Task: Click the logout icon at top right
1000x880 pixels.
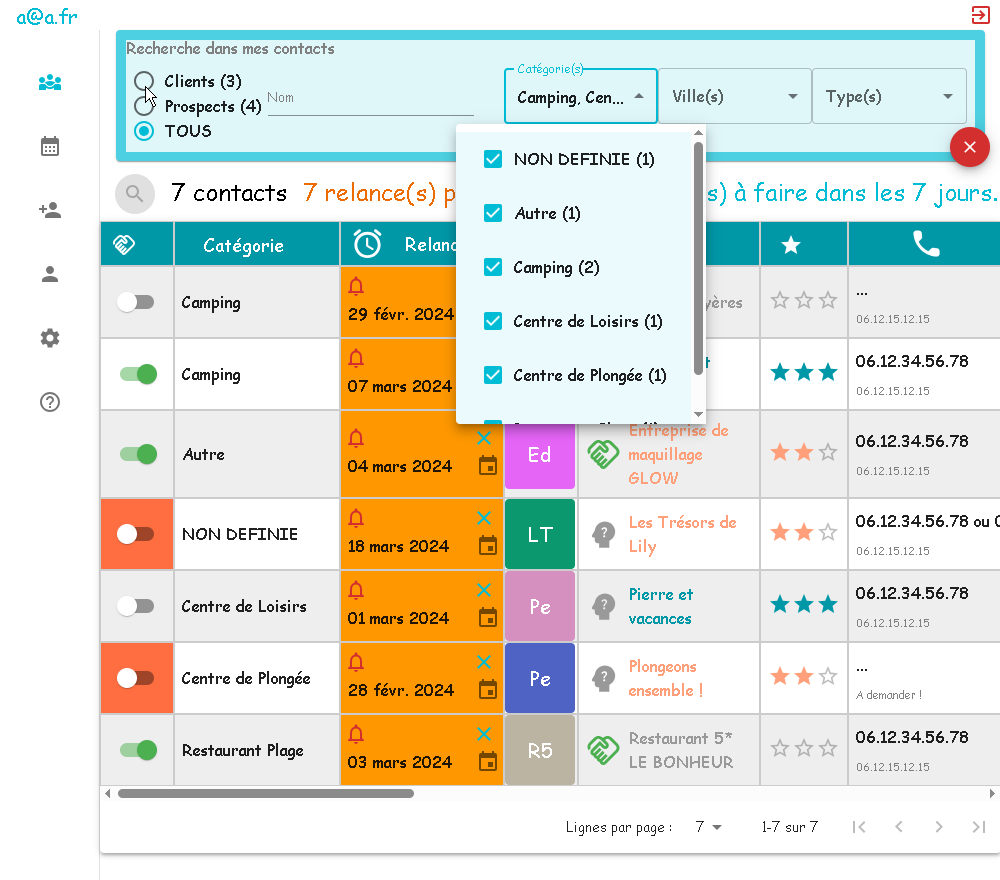Action: pos(980,15)
